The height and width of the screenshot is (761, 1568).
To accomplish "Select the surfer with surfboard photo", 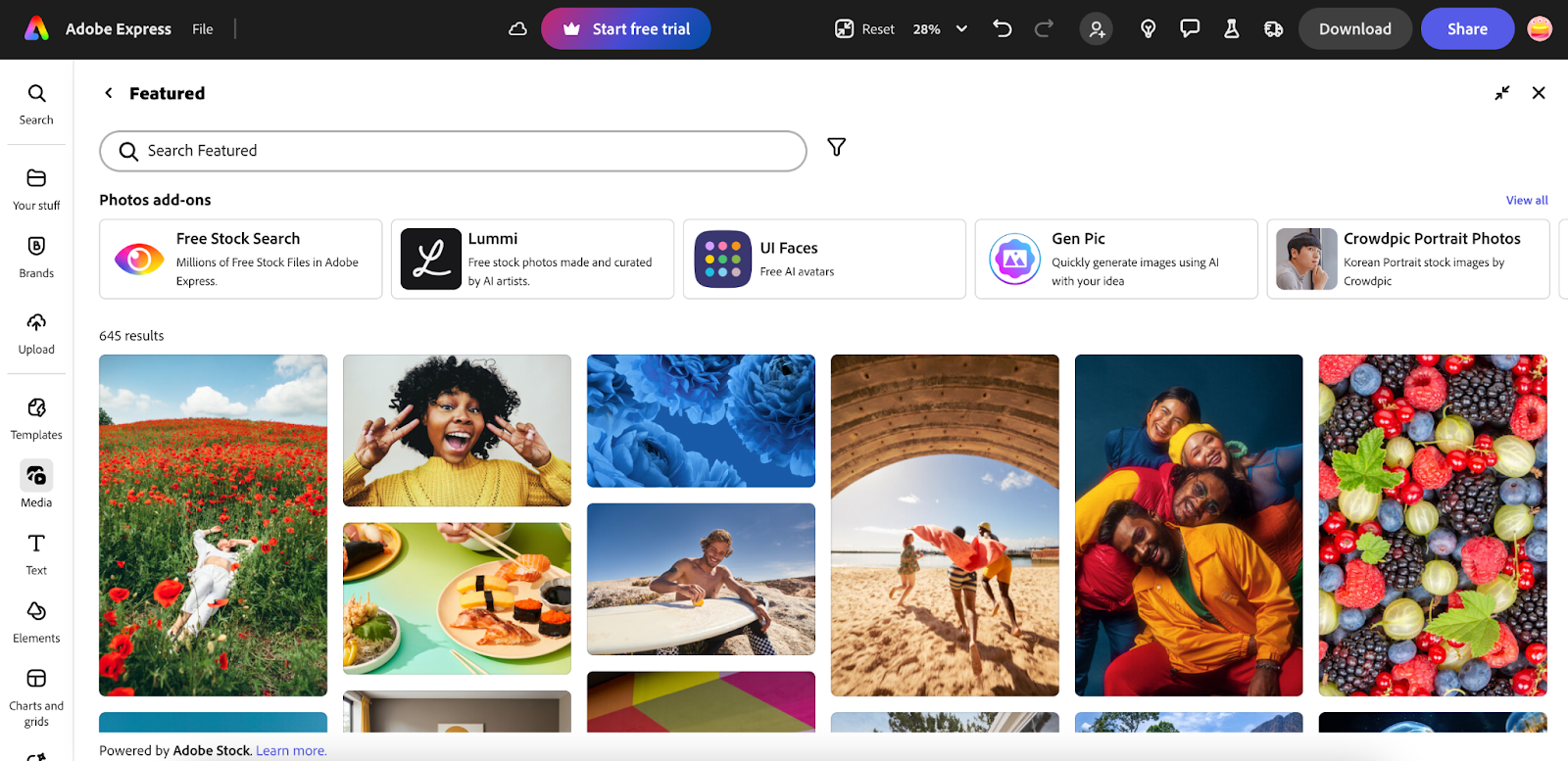I will coord(701,579).
